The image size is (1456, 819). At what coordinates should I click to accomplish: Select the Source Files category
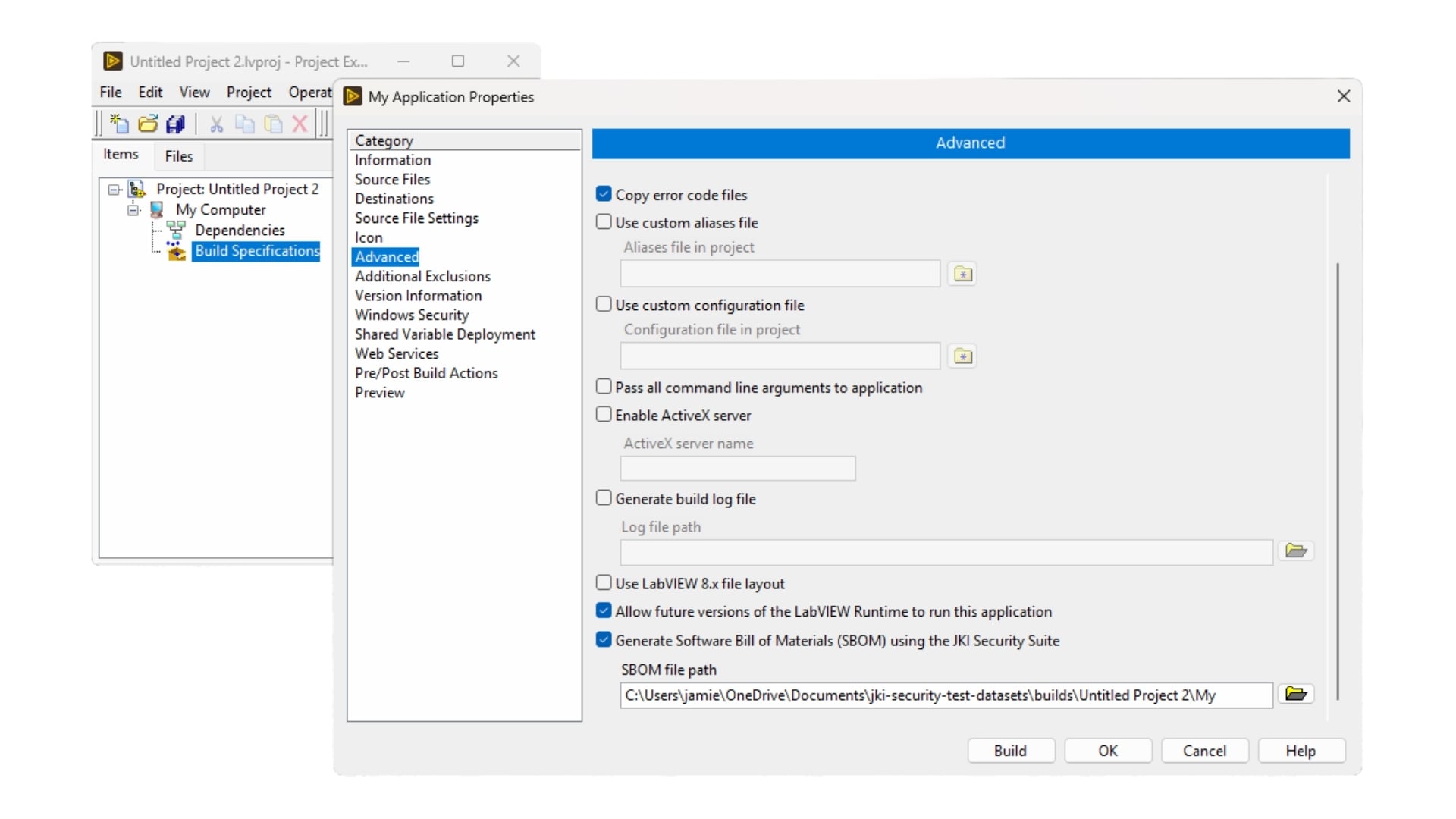(x=392, y=180)
